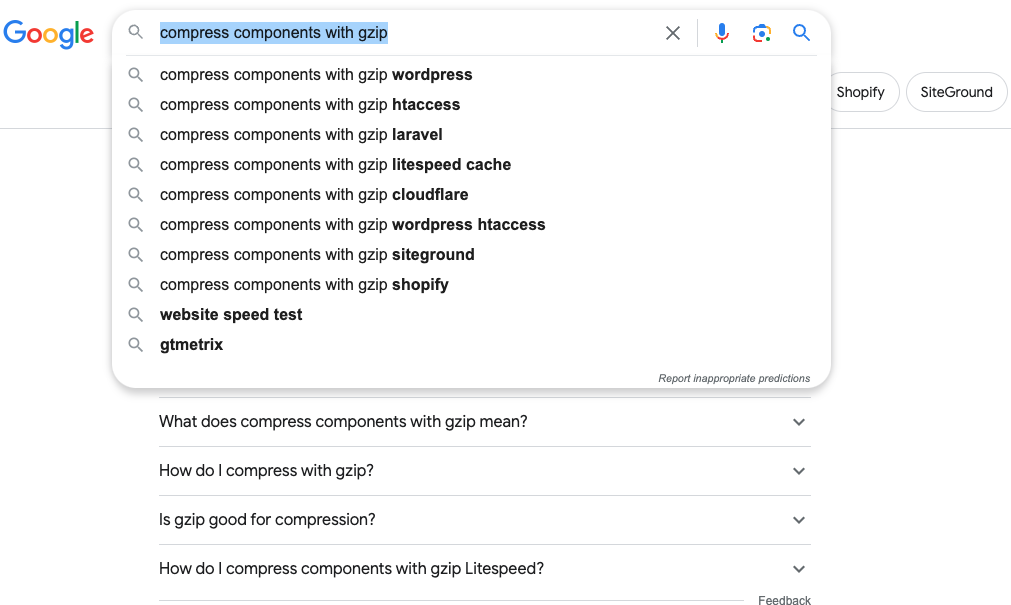Open "Report inappropriate predictions" link
Screen dimensions: 1011x605
734,379
